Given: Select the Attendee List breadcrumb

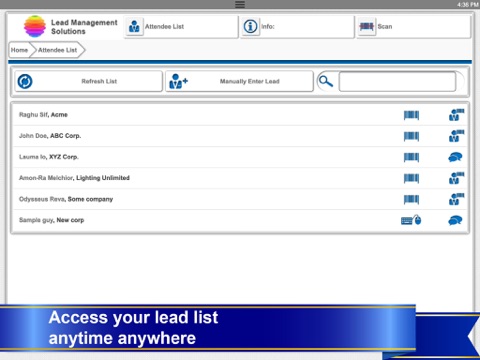Looking at the screenshot, I should coord(58,50).
